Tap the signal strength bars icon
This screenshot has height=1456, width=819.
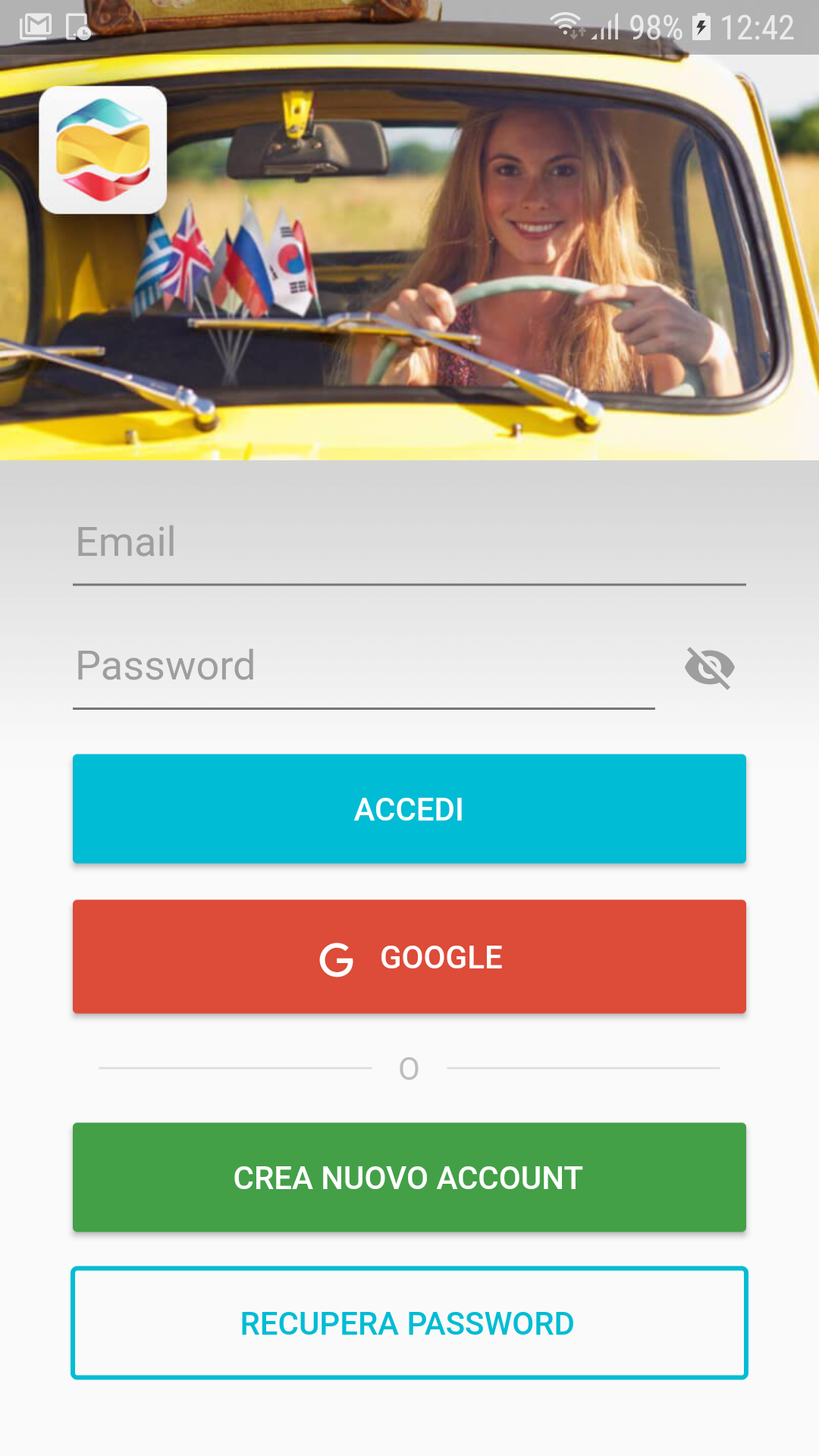(x=607, y=27)
